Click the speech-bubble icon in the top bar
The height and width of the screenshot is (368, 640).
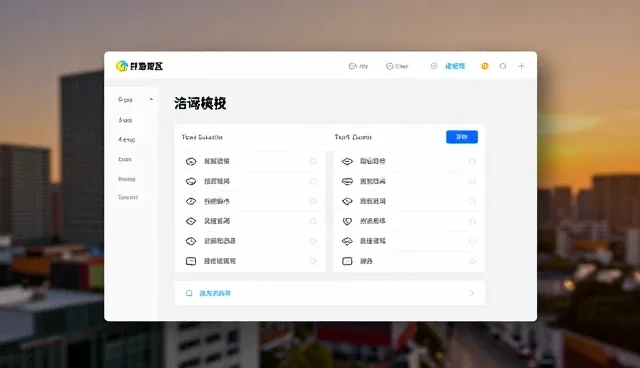coord(352,66)
